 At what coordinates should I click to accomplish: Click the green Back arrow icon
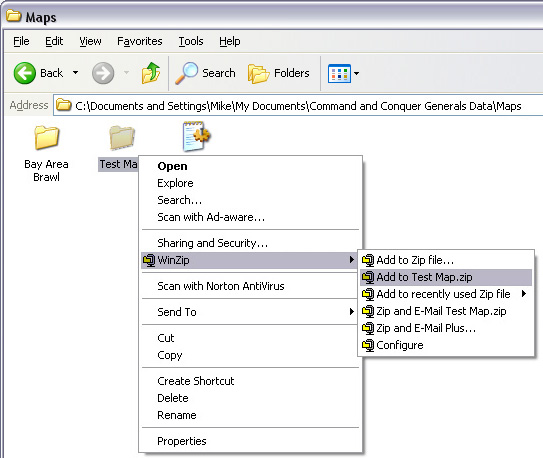pos(25,73)
